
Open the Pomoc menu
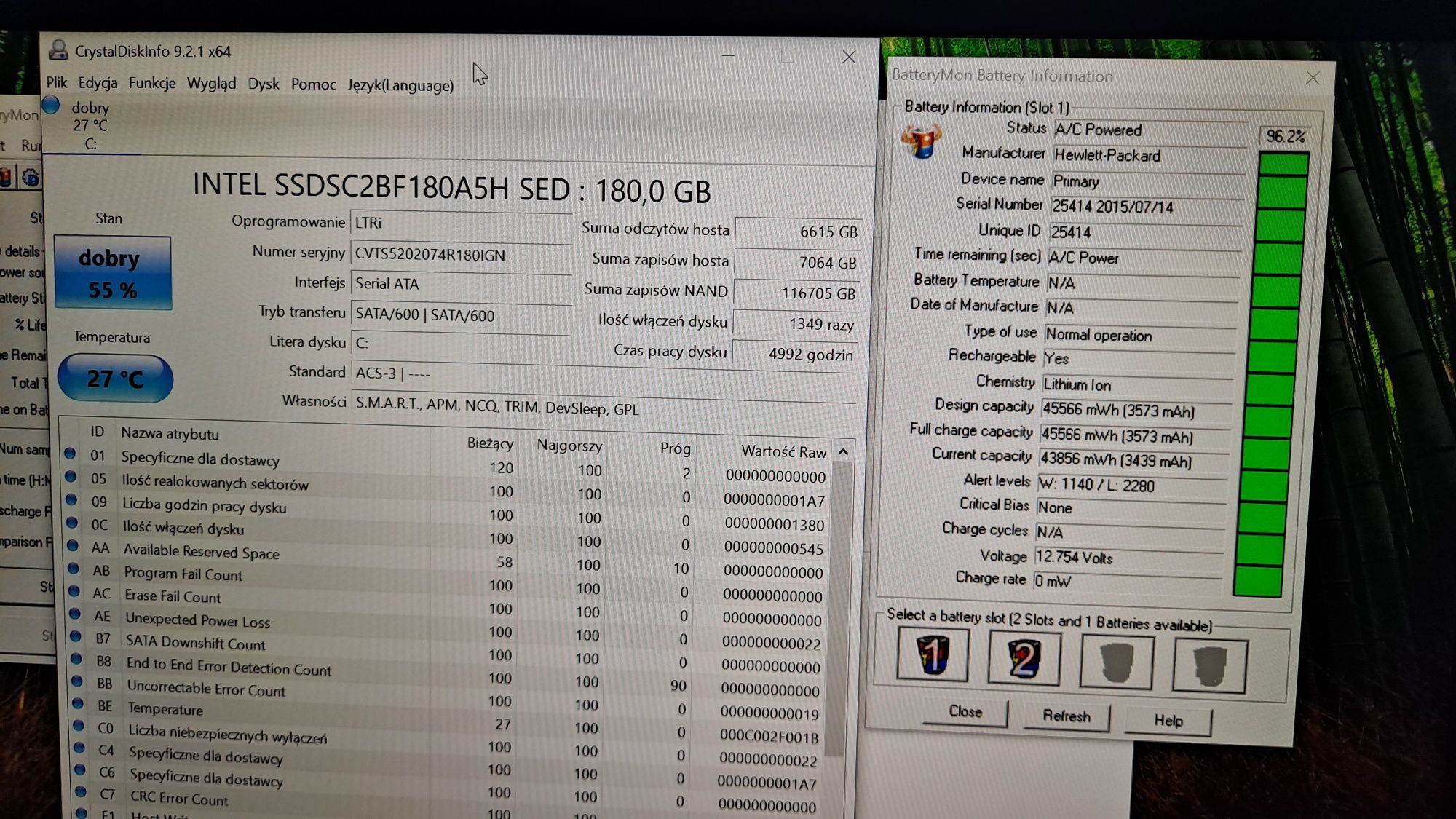coord(314,84)
